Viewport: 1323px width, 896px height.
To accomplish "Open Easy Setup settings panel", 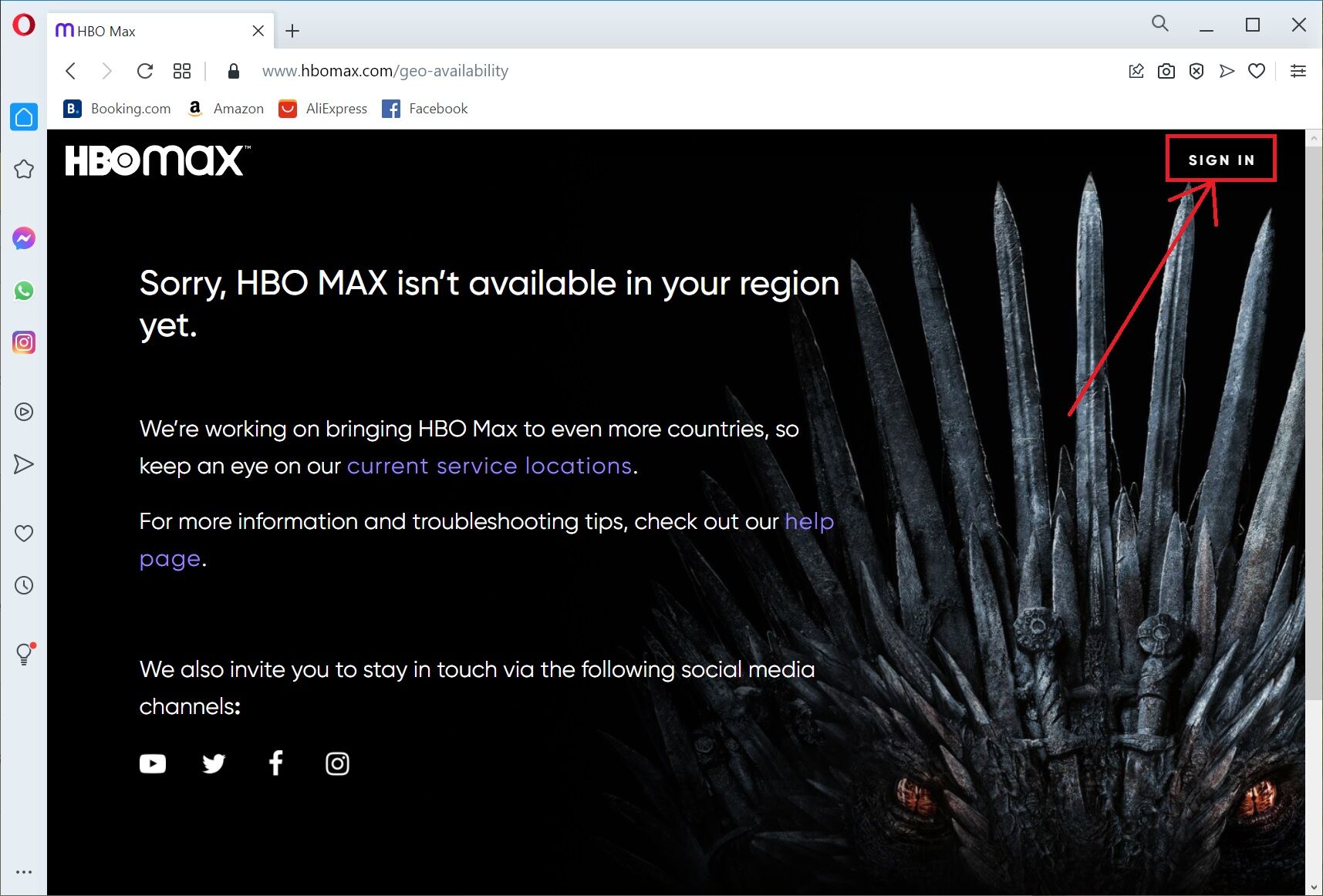I will tap(1298, 71).
